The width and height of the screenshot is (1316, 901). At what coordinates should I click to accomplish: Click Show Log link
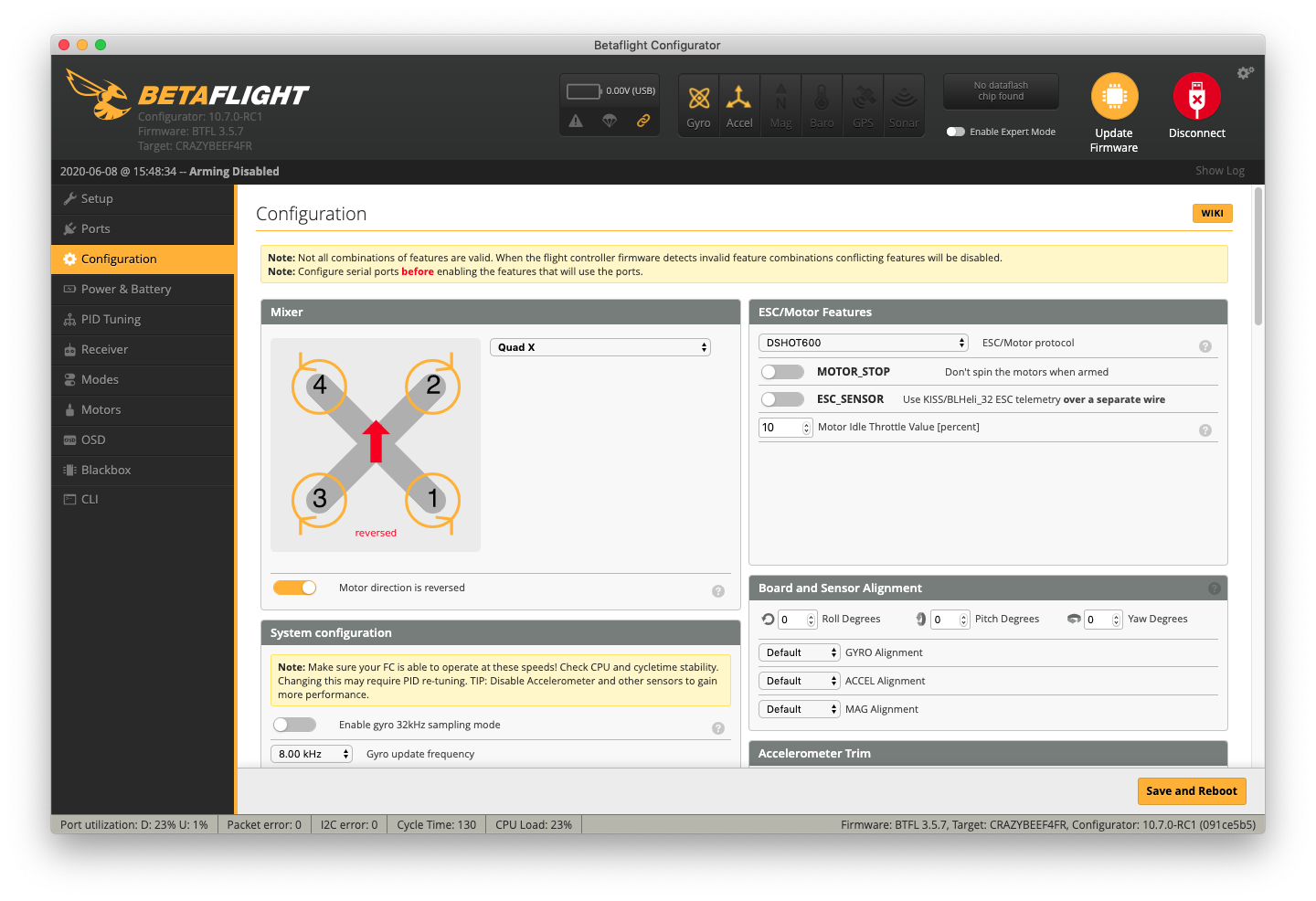[x=1220, y=171]
